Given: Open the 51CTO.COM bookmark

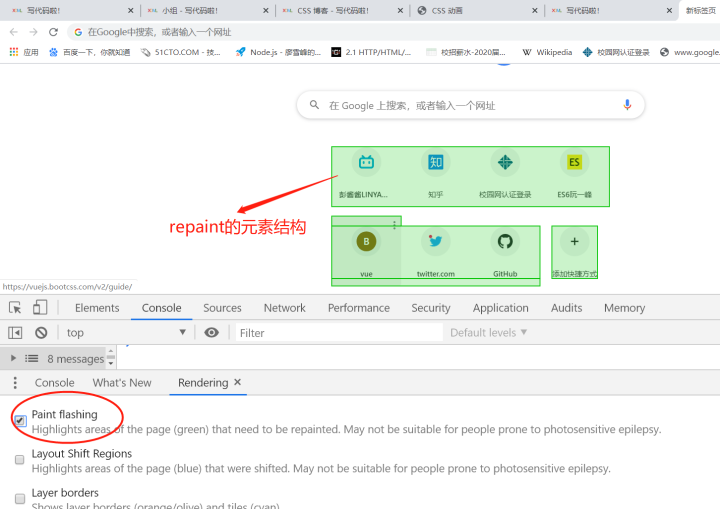Looking at the screenshot, I should tap(181, 52).
